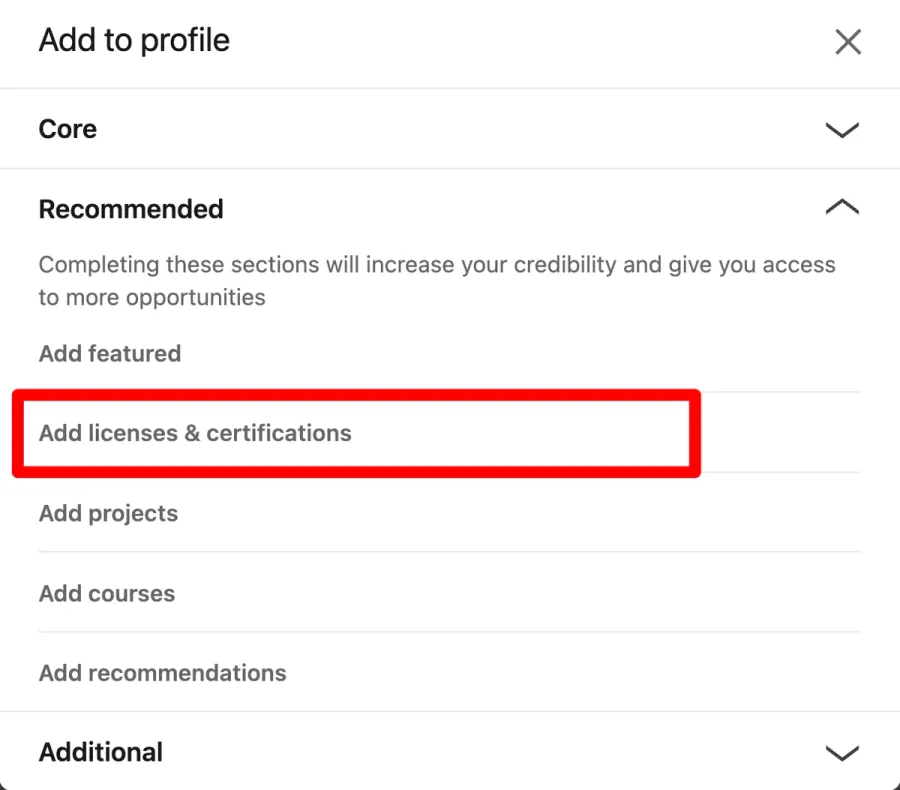Click the Core section header
This screenshot has width=900, height=790.
tap(67, 129)
